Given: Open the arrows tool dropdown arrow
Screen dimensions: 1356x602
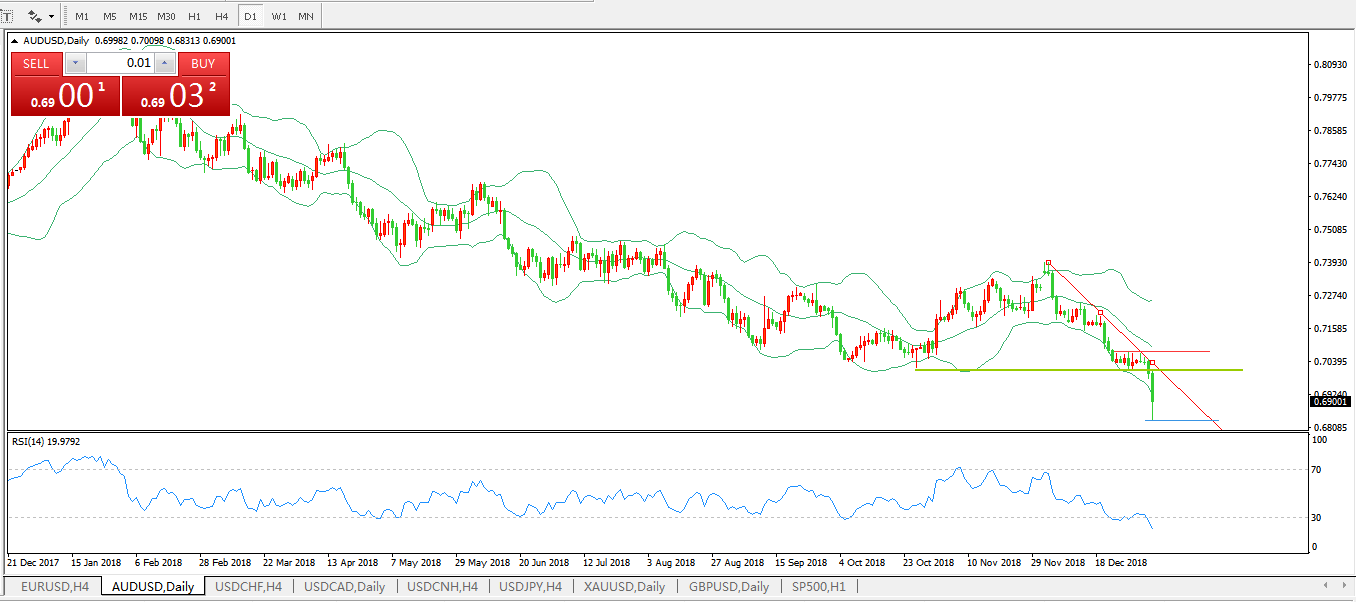Looking at the screenshot, I should (x=51, y=16).
